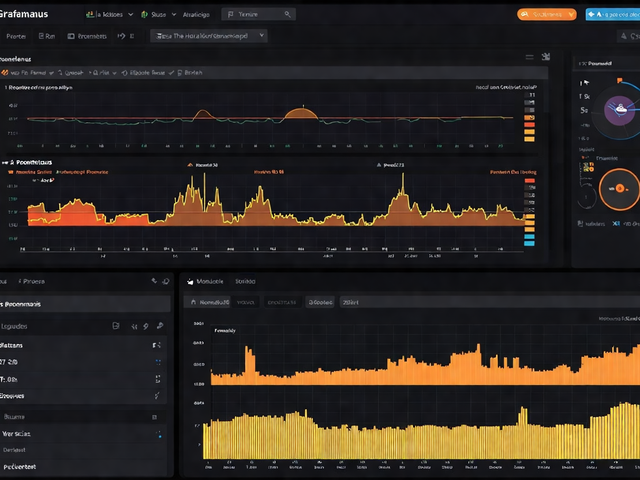
Task: Toggle the square checkbox in the Bsuens row
Action: click(x=154, y=417)
